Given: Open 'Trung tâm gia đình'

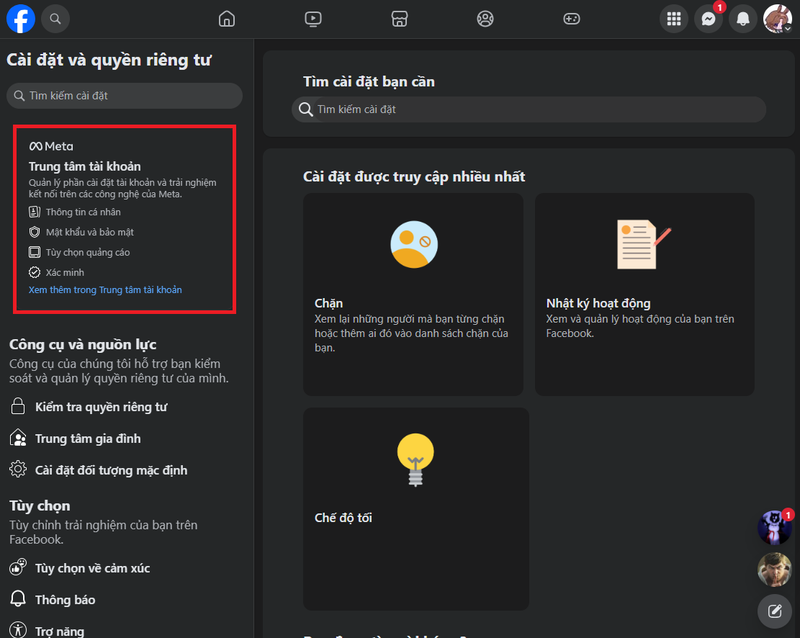Looking at the screenshot, I should click(x=88, y=438).
